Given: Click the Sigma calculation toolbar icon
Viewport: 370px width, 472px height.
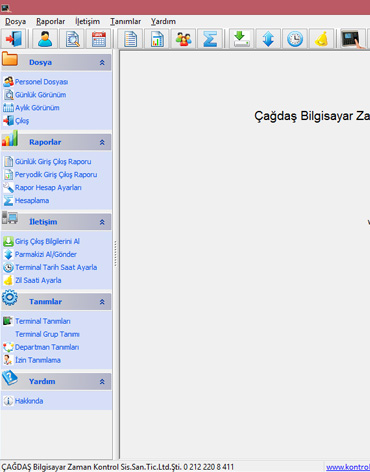Looking at the screenshot, I should (x=210, y=39).
